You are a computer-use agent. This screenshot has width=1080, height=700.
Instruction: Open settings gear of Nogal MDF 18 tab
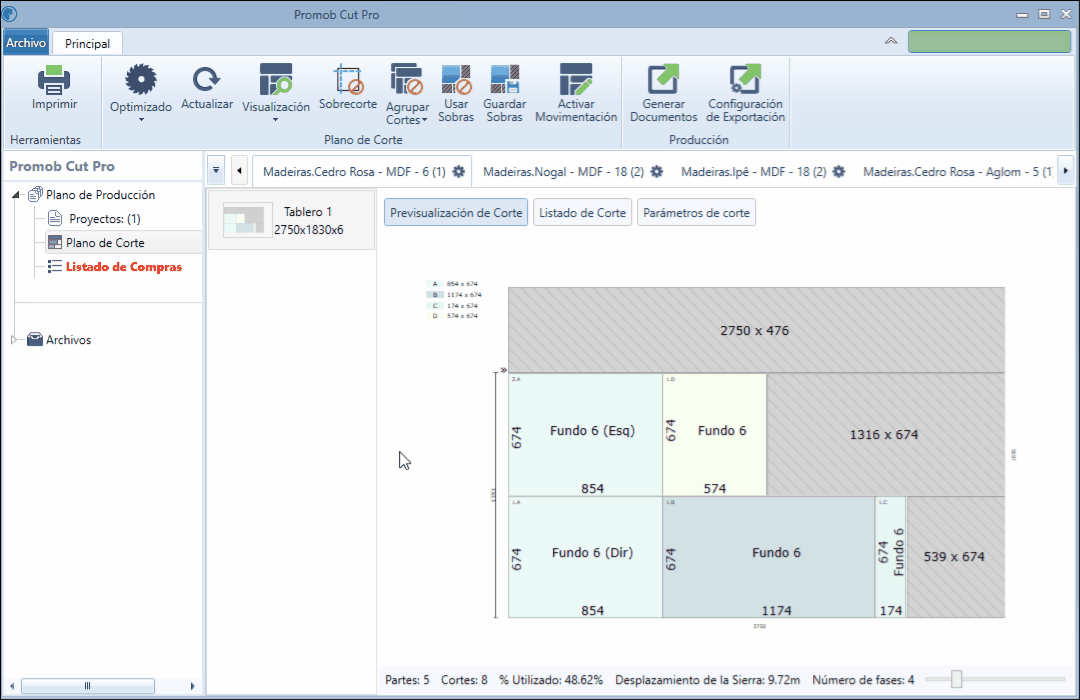[x=657, y=172]
